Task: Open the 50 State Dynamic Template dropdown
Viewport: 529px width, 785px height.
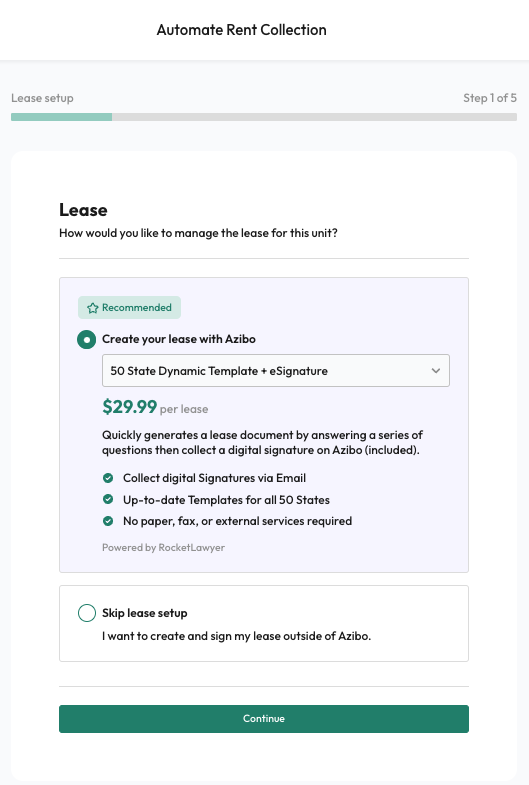Action: (276, 370)
